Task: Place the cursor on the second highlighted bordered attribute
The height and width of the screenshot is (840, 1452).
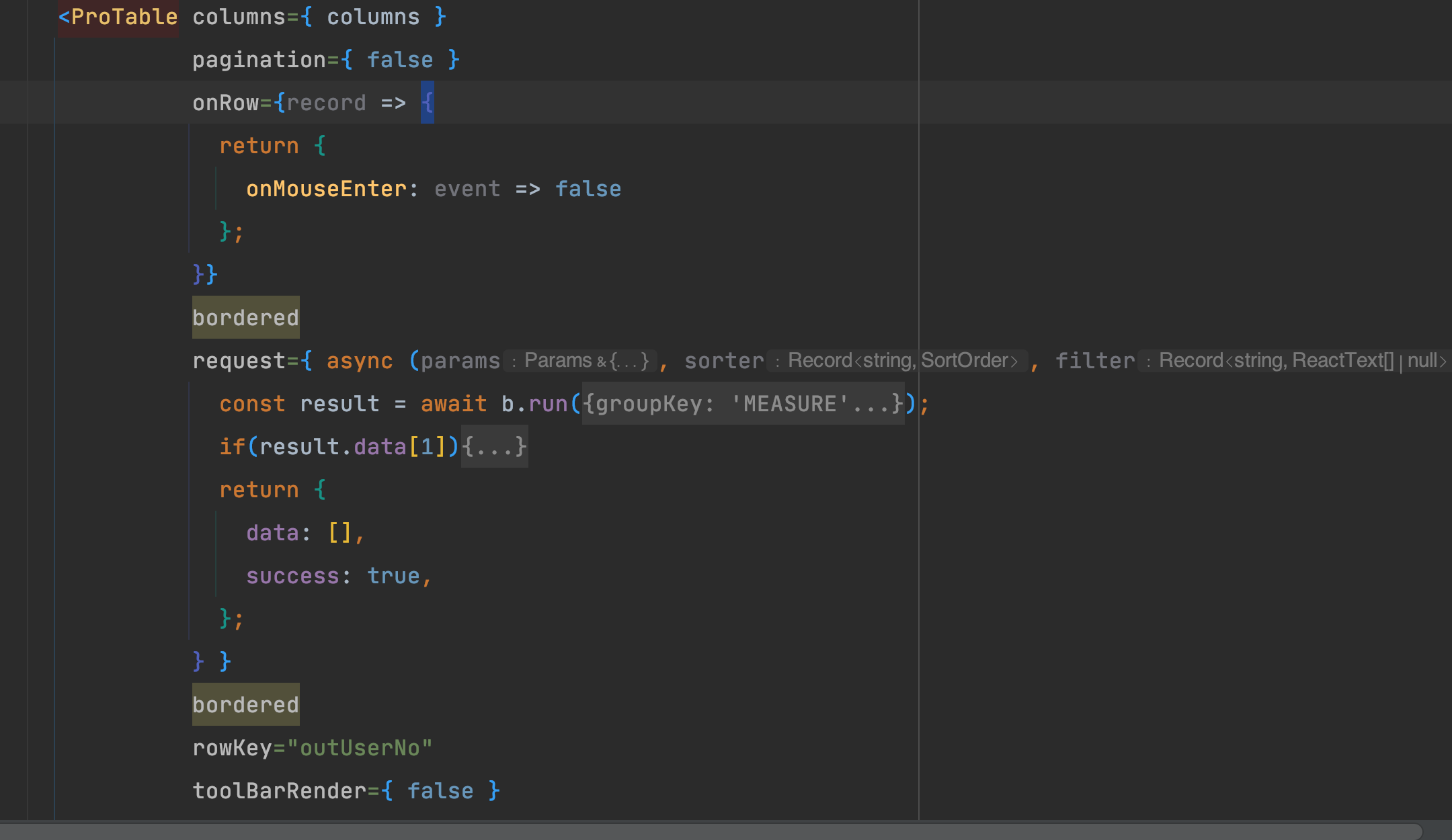Action: tap(245, 705)
